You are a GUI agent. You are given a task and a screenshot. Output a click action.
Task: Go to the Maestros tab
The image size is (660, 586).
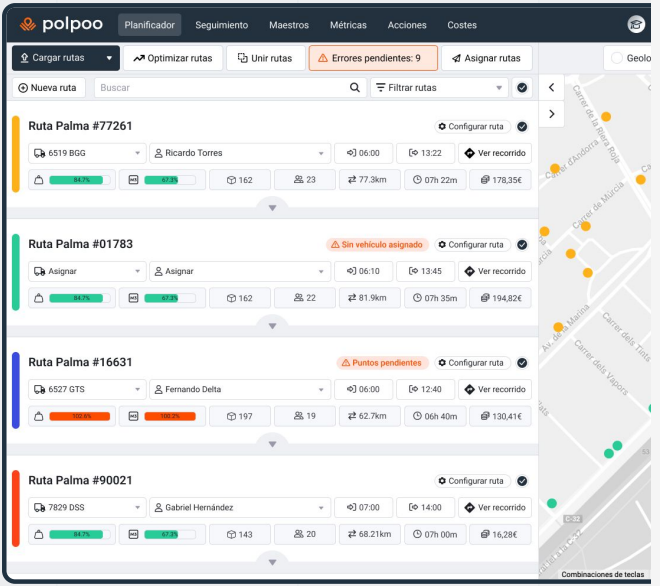(289, 25)
